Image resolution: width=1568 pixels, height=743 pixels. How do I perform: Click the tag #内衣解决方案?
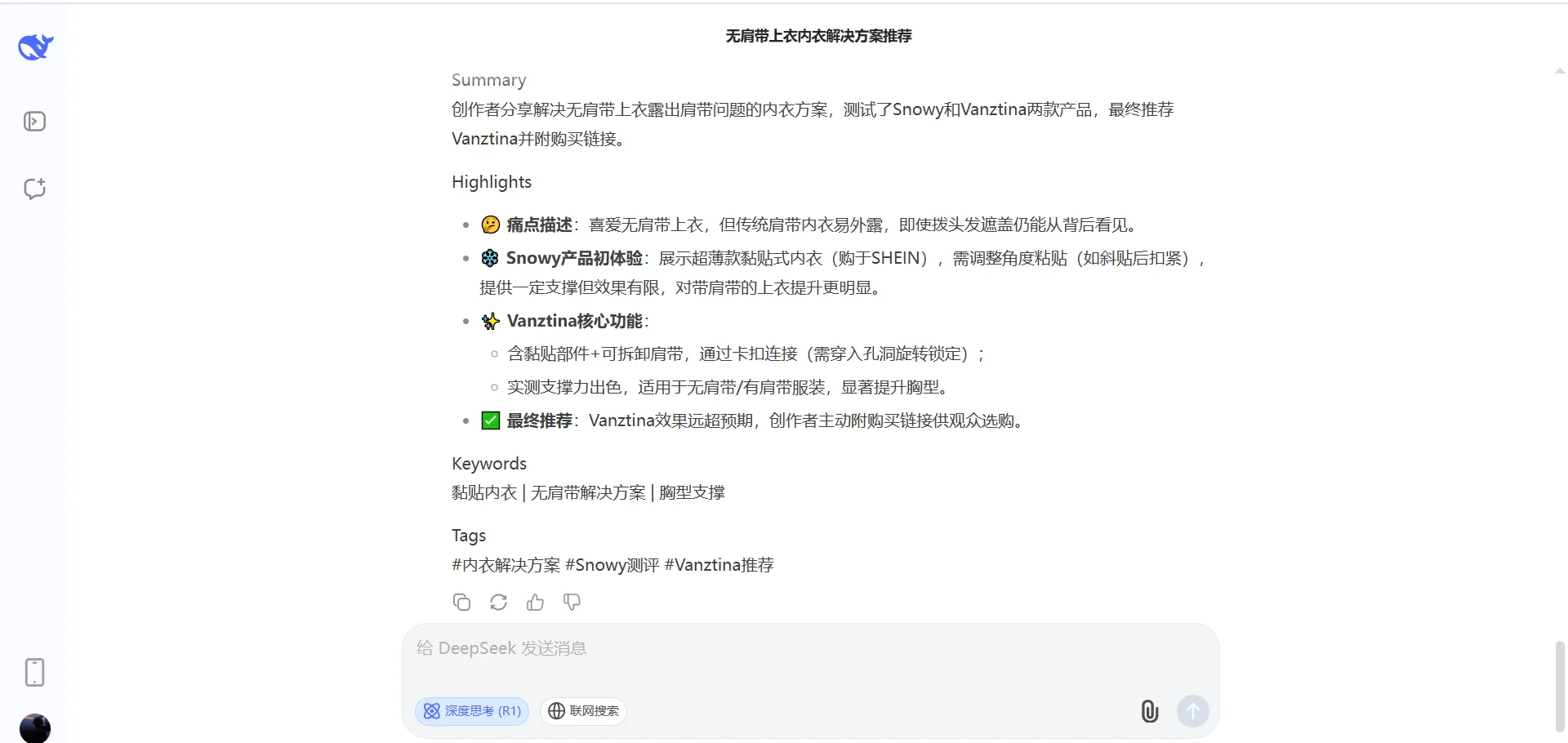[504, 564]
